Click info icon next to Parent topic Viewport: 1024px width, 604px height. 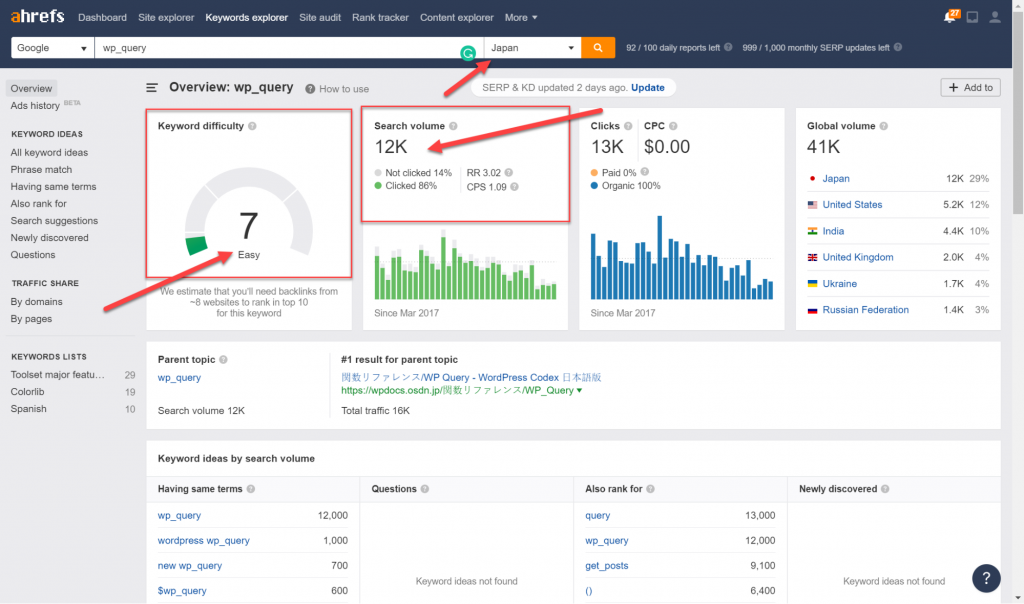223,360
